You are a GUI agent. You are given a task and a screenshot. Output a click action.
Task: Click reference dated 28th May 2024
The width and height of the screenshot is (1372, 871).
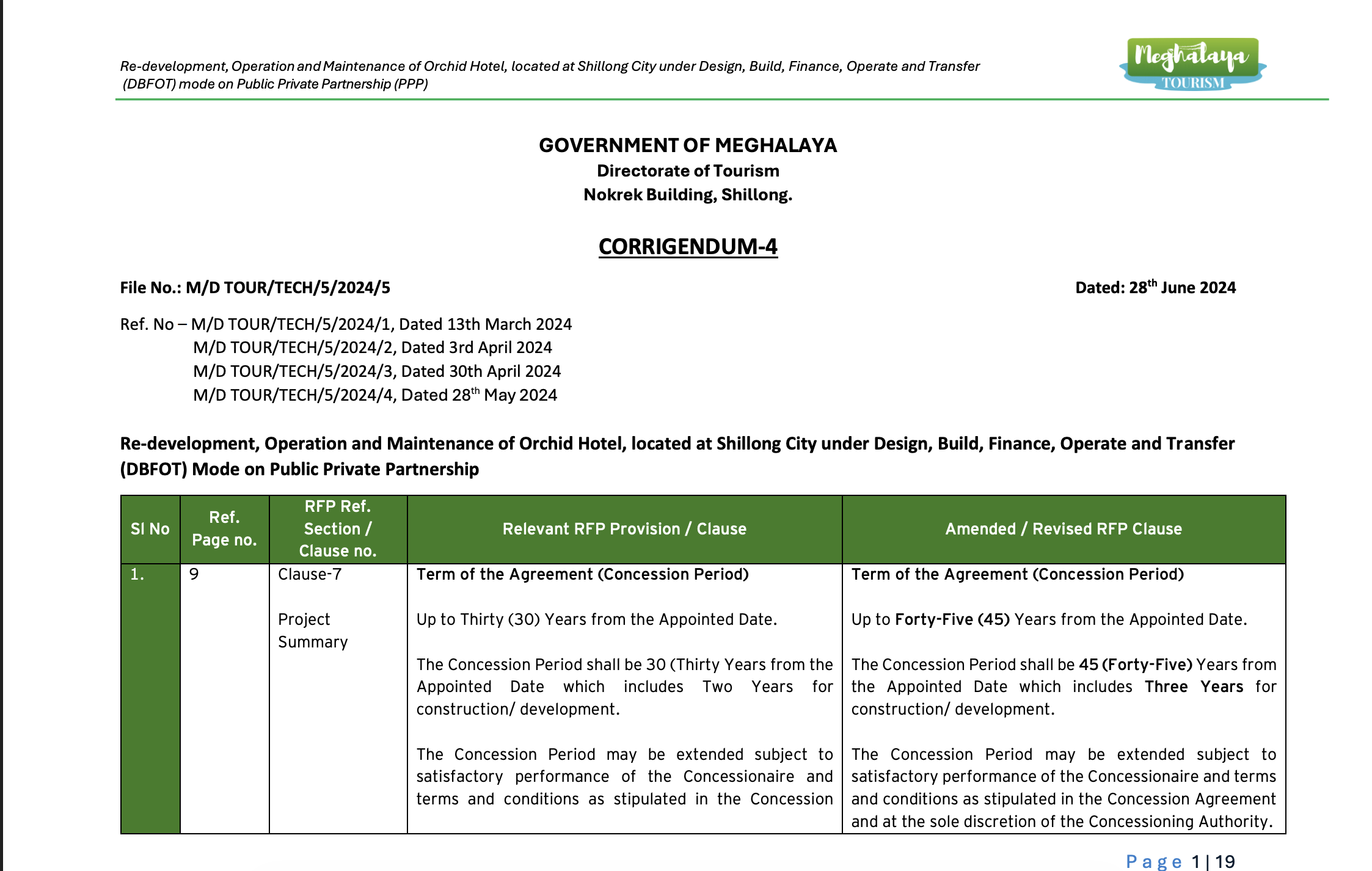375,395
